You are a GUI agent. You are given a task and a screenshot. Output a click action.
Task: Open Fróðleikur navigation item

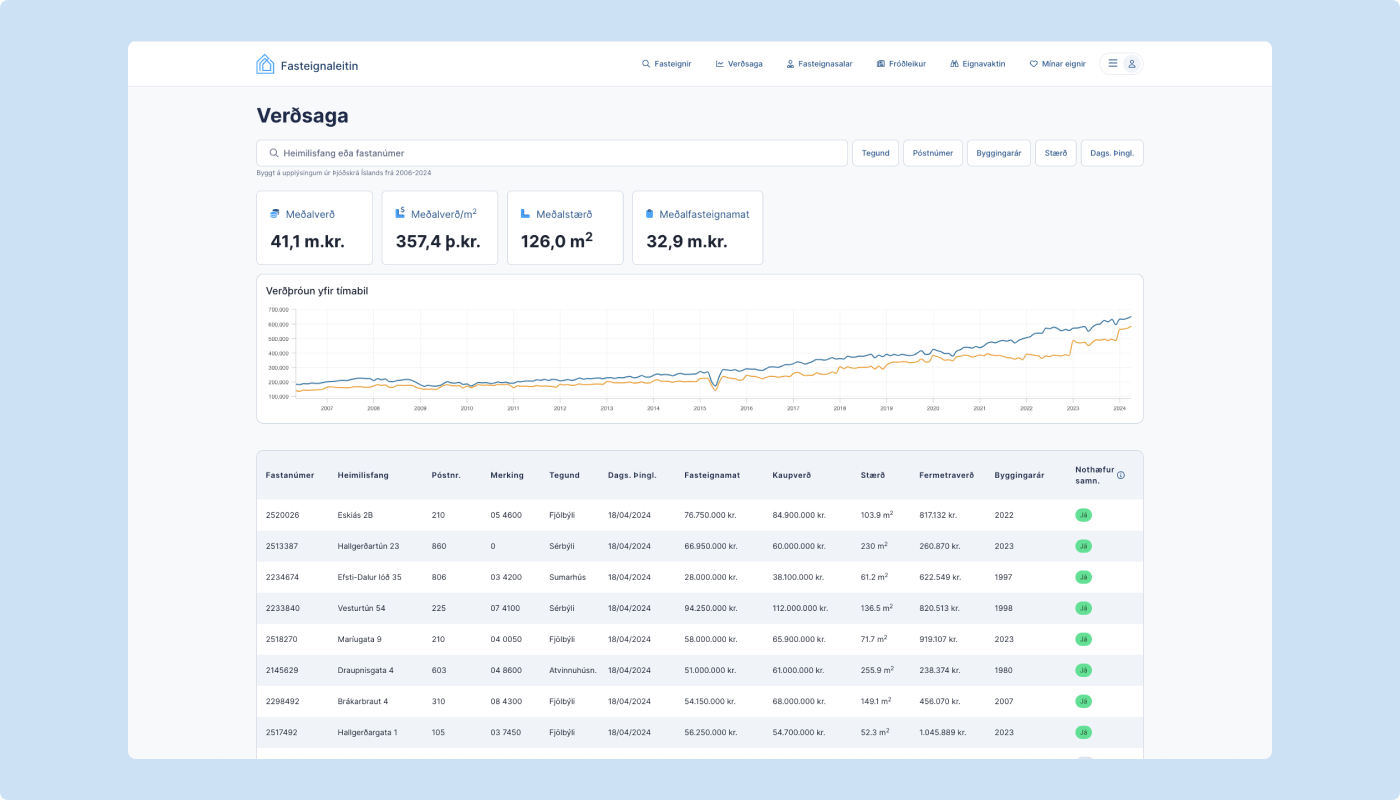pyautogui.click(x=901, y=64)
